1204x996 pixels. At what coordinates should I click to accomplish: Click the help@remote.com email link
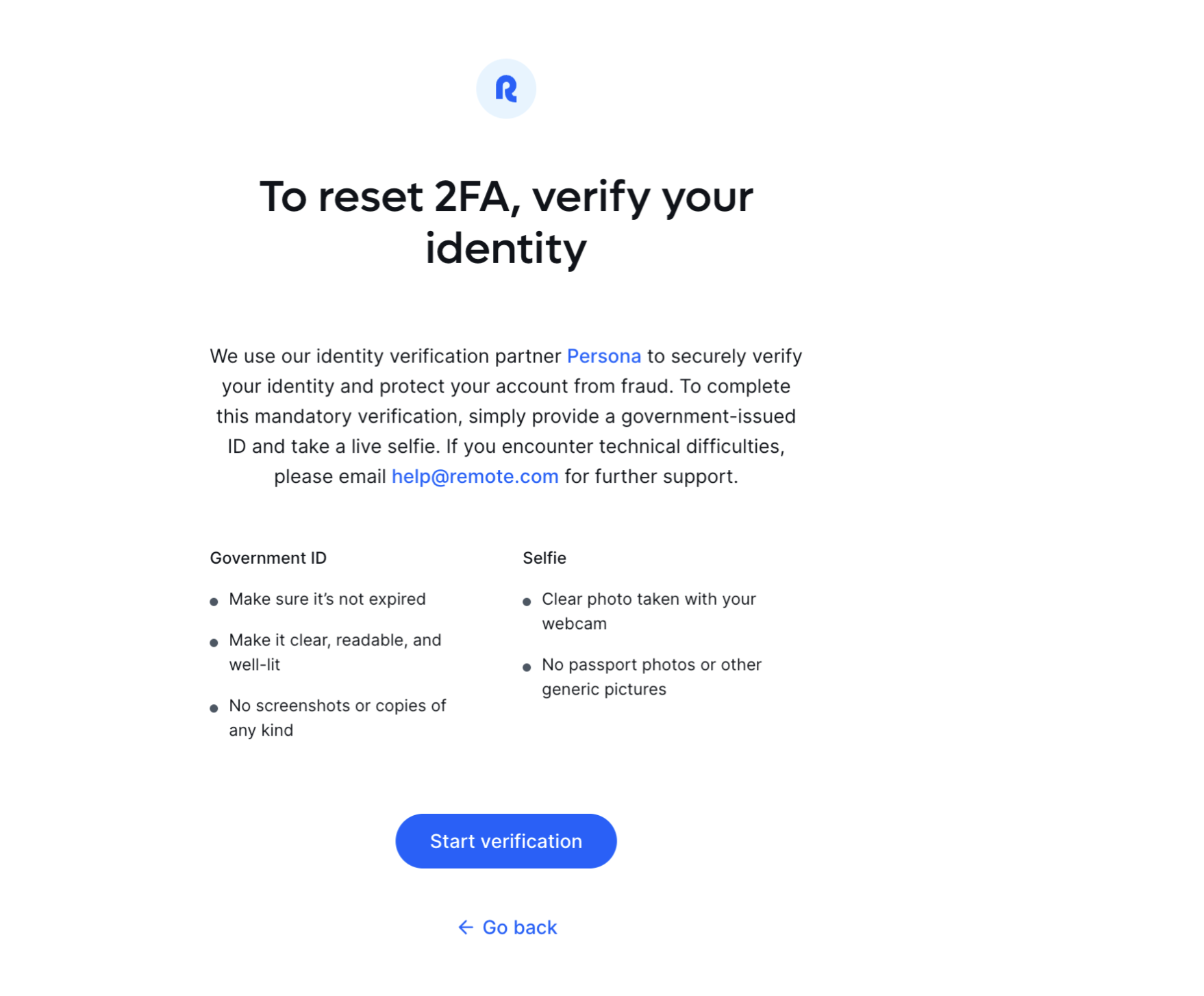[475, 477]
